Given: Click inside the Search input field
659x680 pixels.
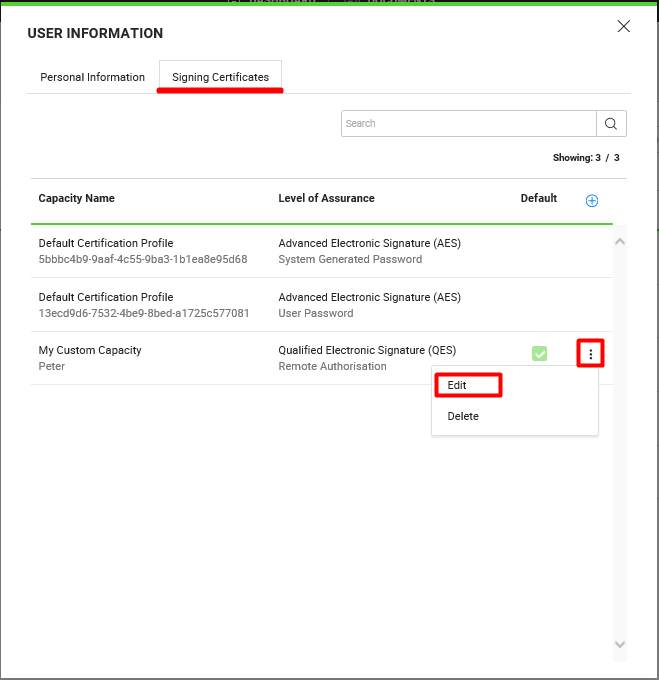Looking at the screenshot, I should tap(468, 124).
